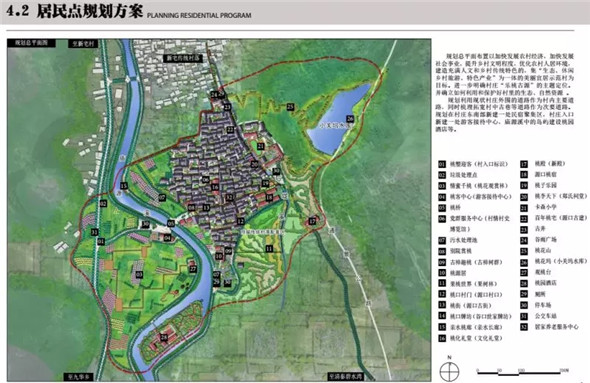590x383 pixels.
Task: Click map marker 27 near the river's west bank
Action: click(x=193, y=269)
